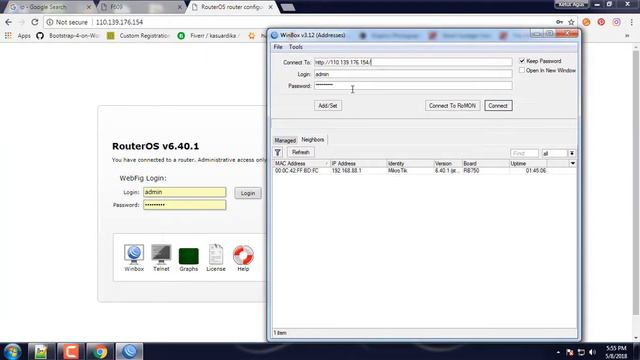The image size is (640, 360).
Task: Sort by the Uptime column header
Action: [x=528, y=163]
